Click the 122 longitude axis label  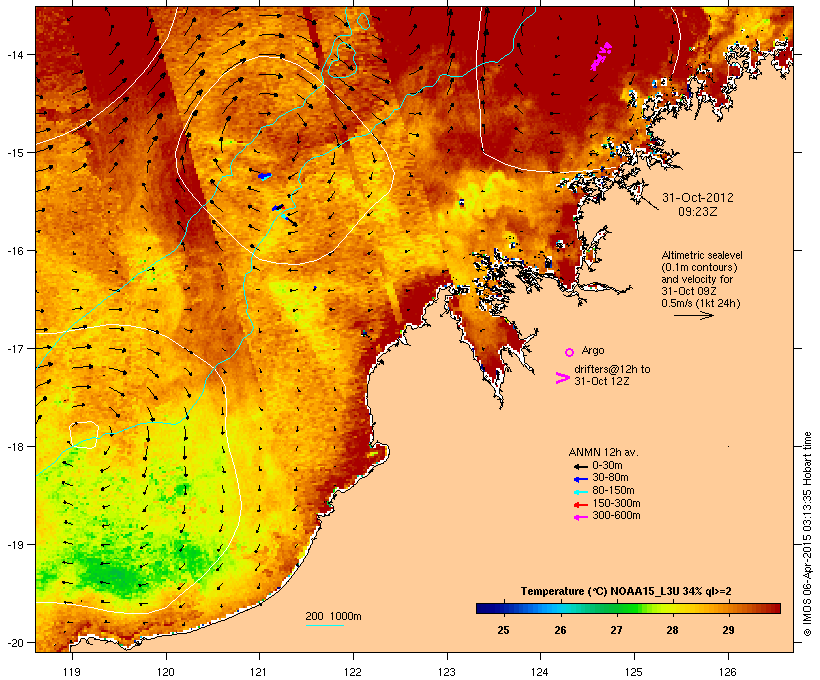pyautogui.click(x=353, y=672)
